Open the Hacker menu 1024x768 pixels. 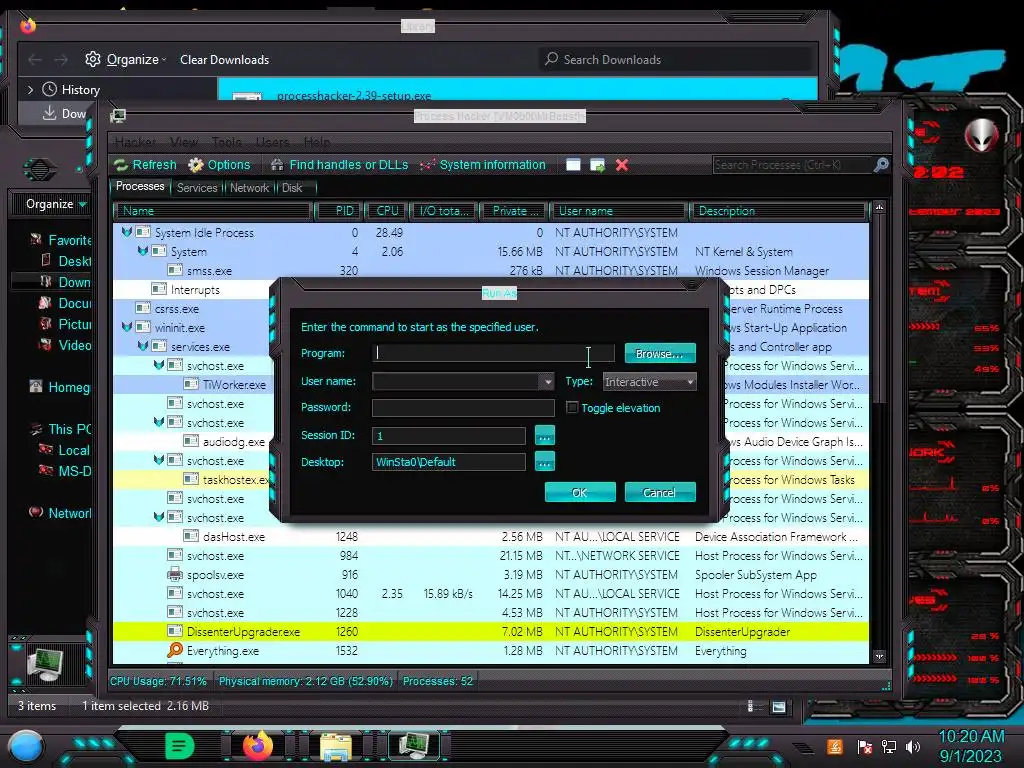pyautogui.click(x=135, y=142)
